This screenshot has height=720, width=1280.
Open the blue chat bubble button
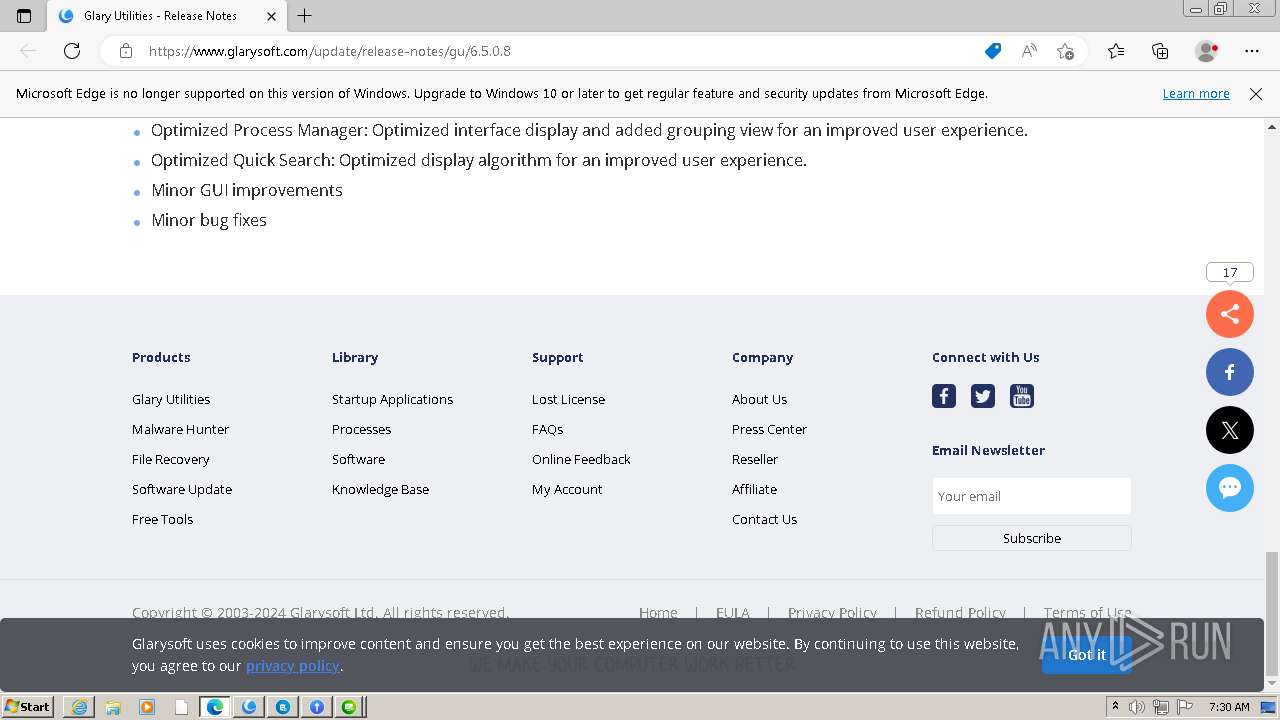point(1230,488)
